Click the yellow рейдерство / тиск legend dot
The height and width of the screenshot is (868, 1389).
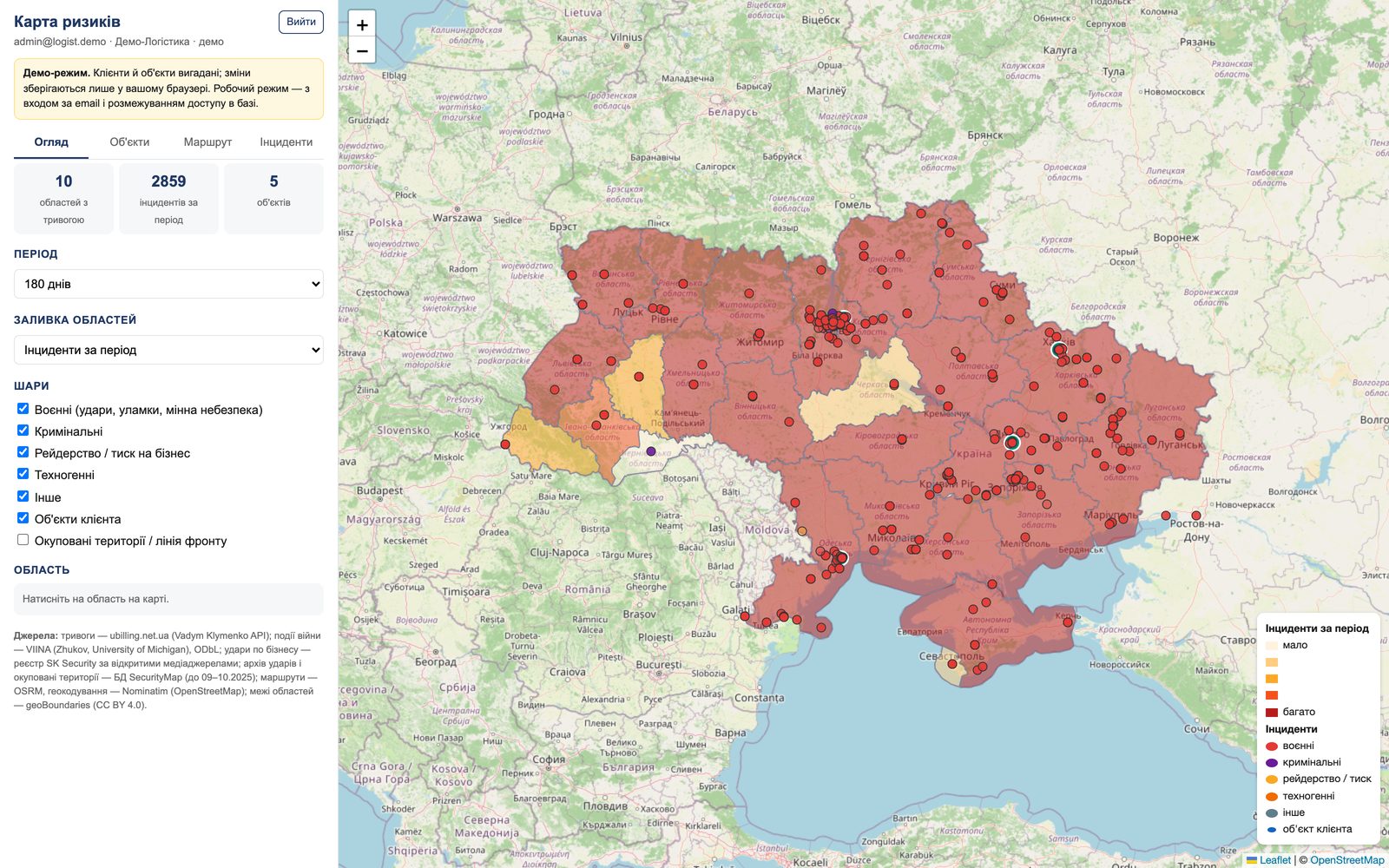point(1272,779)
